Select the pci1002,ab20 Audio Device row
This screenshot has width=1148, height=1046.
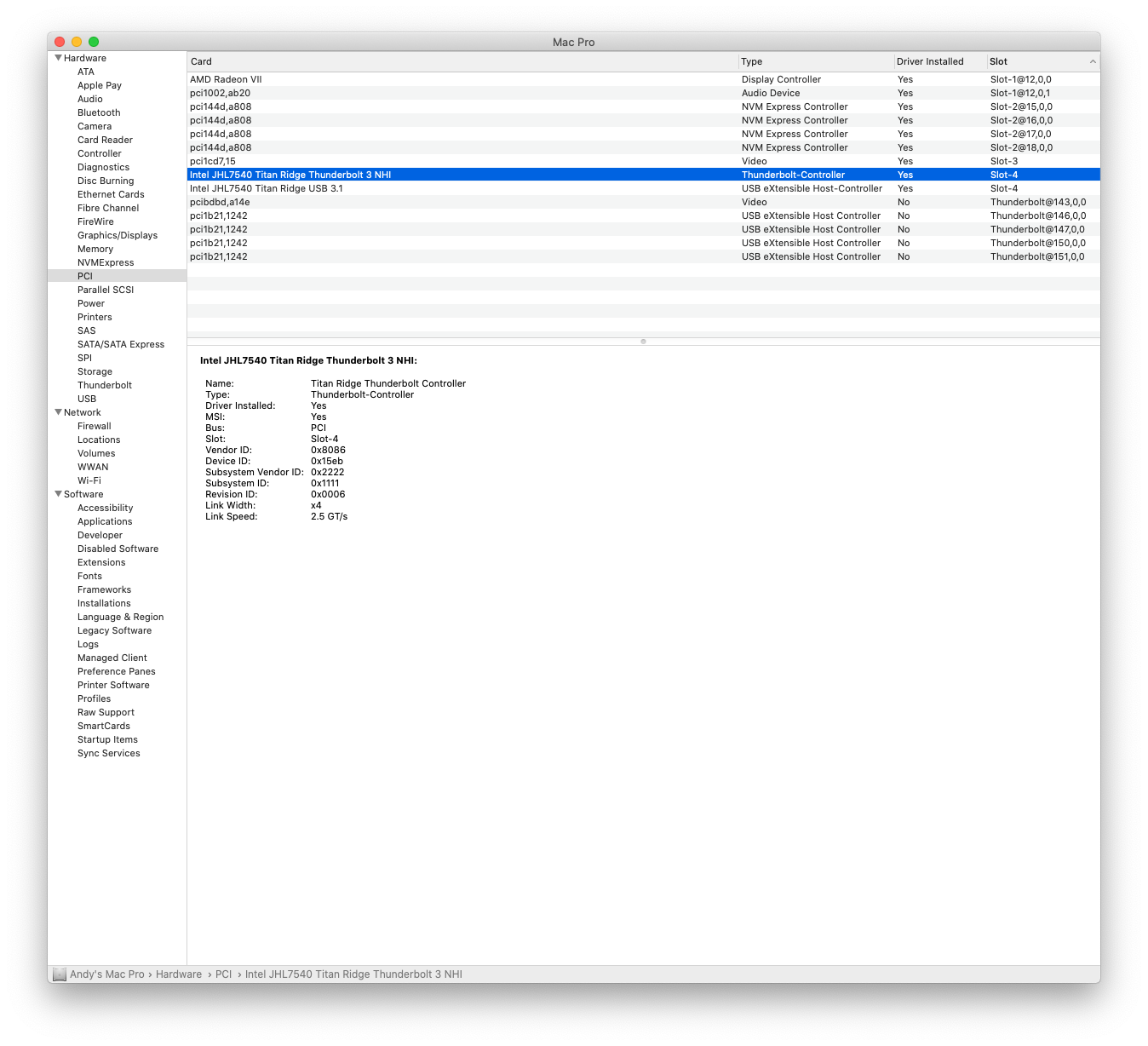644,93
